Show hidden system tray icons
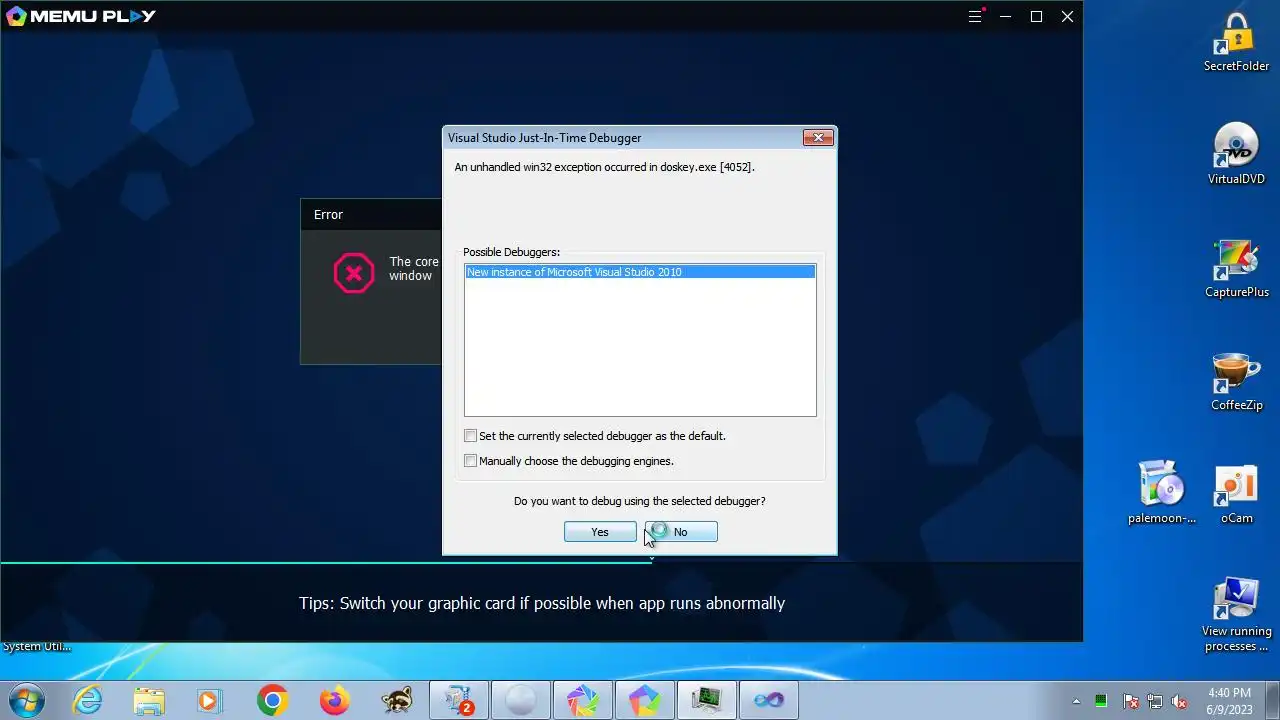 coord(1077,701)
